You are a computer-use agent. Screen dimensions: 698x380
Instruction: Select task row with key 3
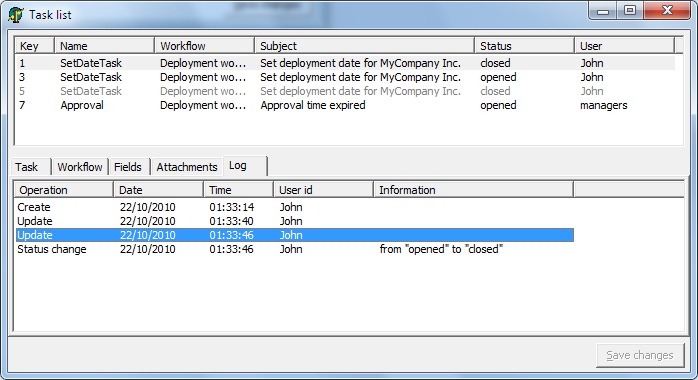345,77
